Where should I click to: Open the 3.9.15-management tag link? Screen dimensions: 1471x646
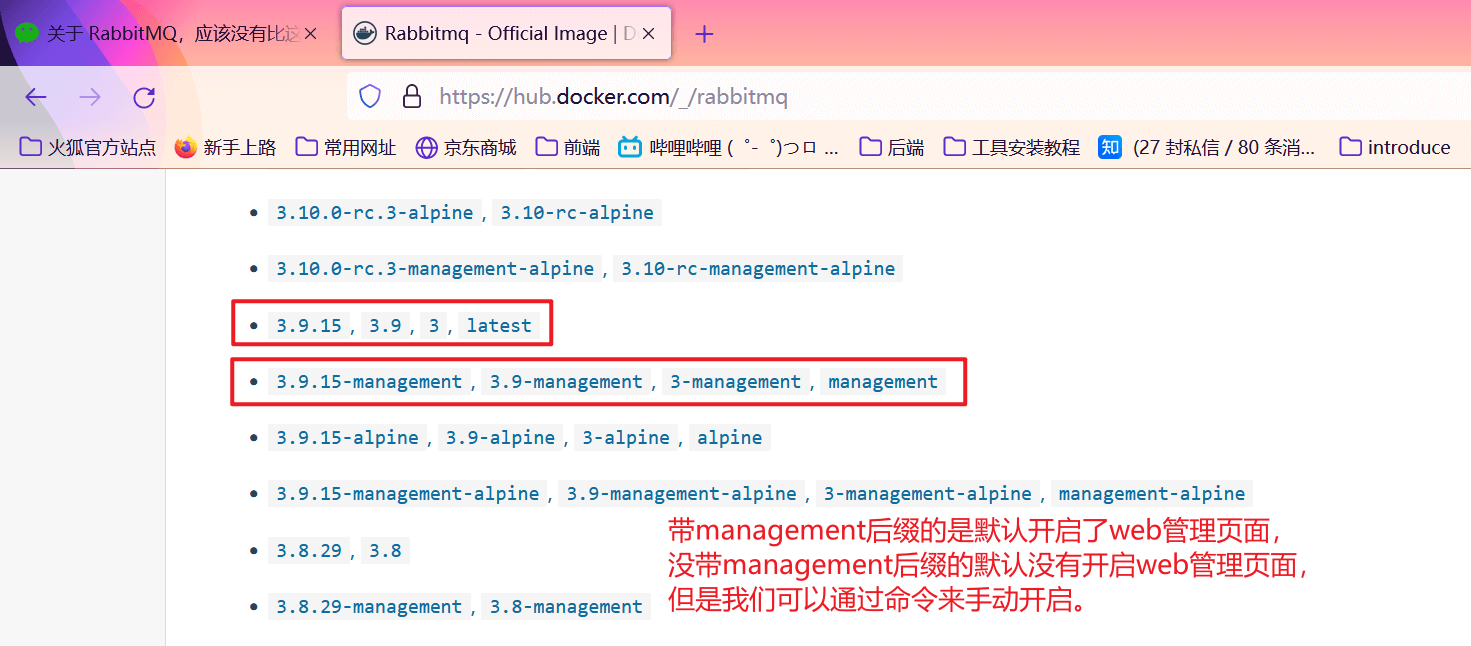click(369, 381)
